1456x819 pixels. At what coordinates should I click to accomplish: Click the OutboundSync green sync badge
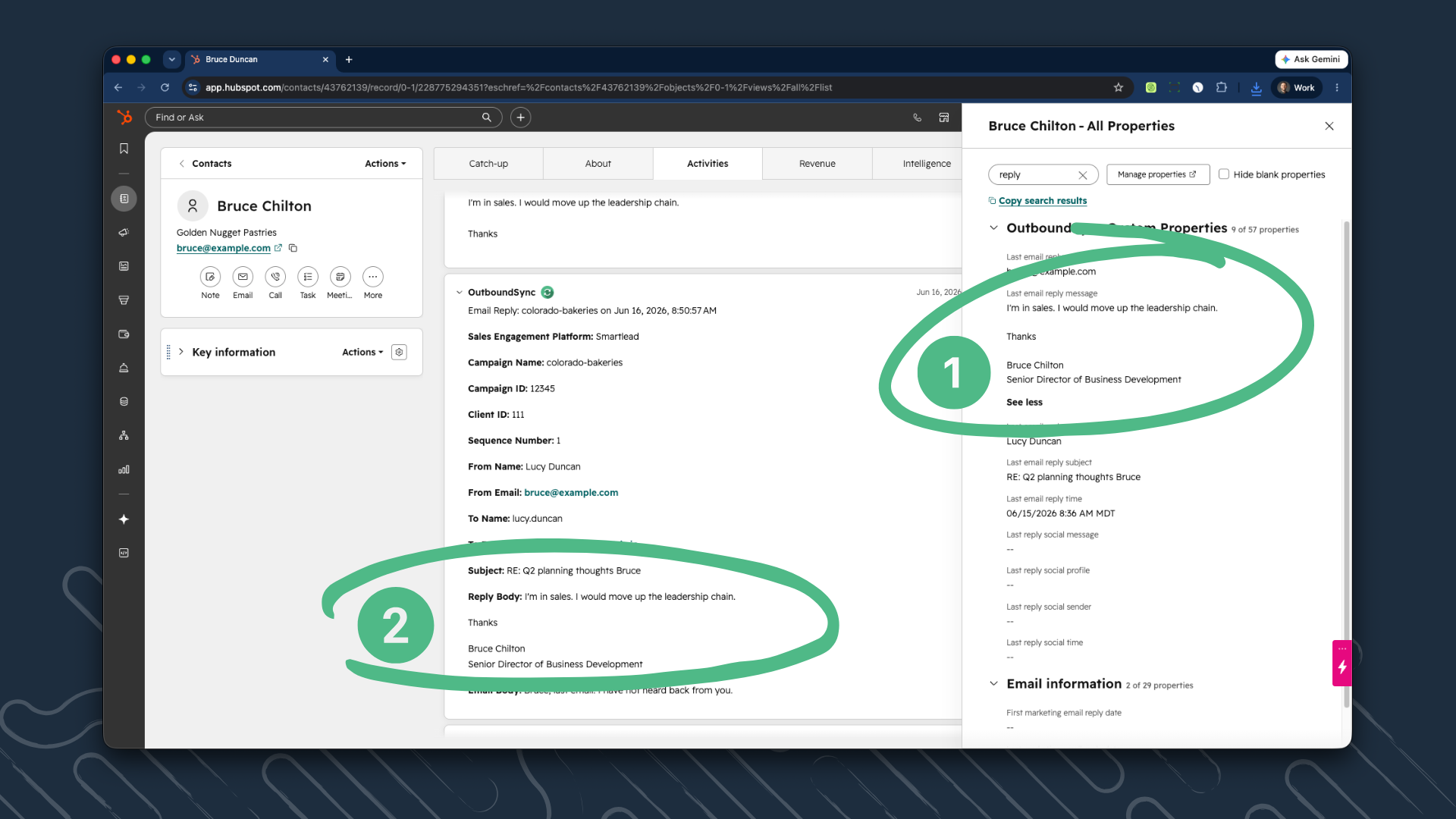(548, 293)
